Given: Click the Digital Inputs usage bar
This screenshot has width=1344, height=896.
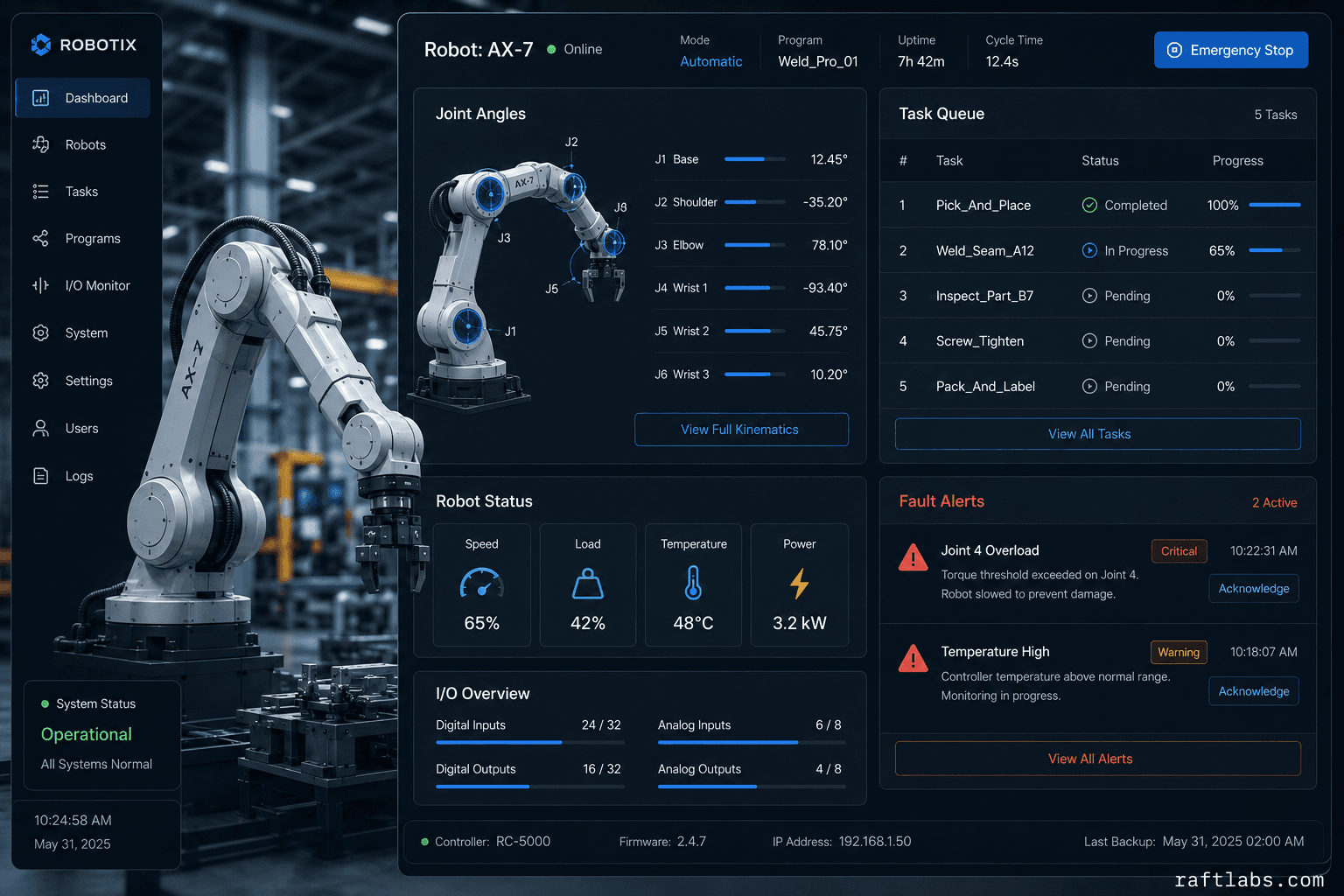Looking at the screenshot, I should point(530,742).
